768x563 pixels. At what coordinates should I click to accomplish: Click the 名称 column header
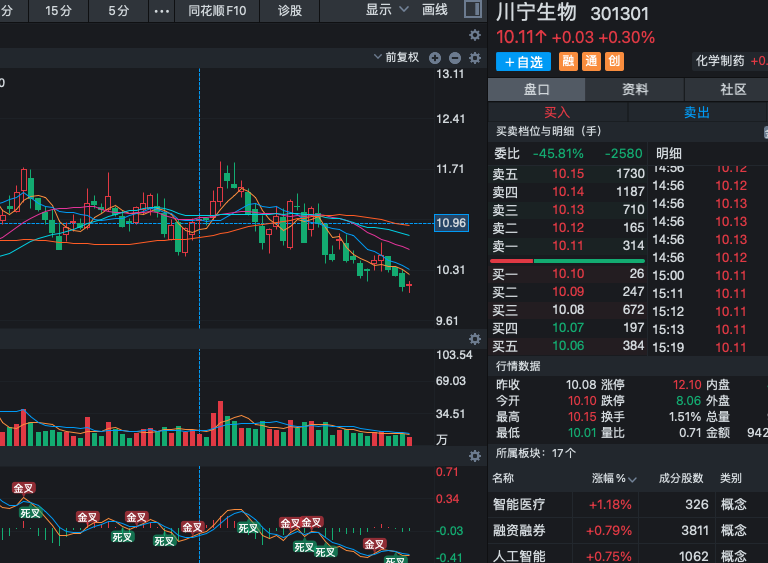[x=503, y=478]
